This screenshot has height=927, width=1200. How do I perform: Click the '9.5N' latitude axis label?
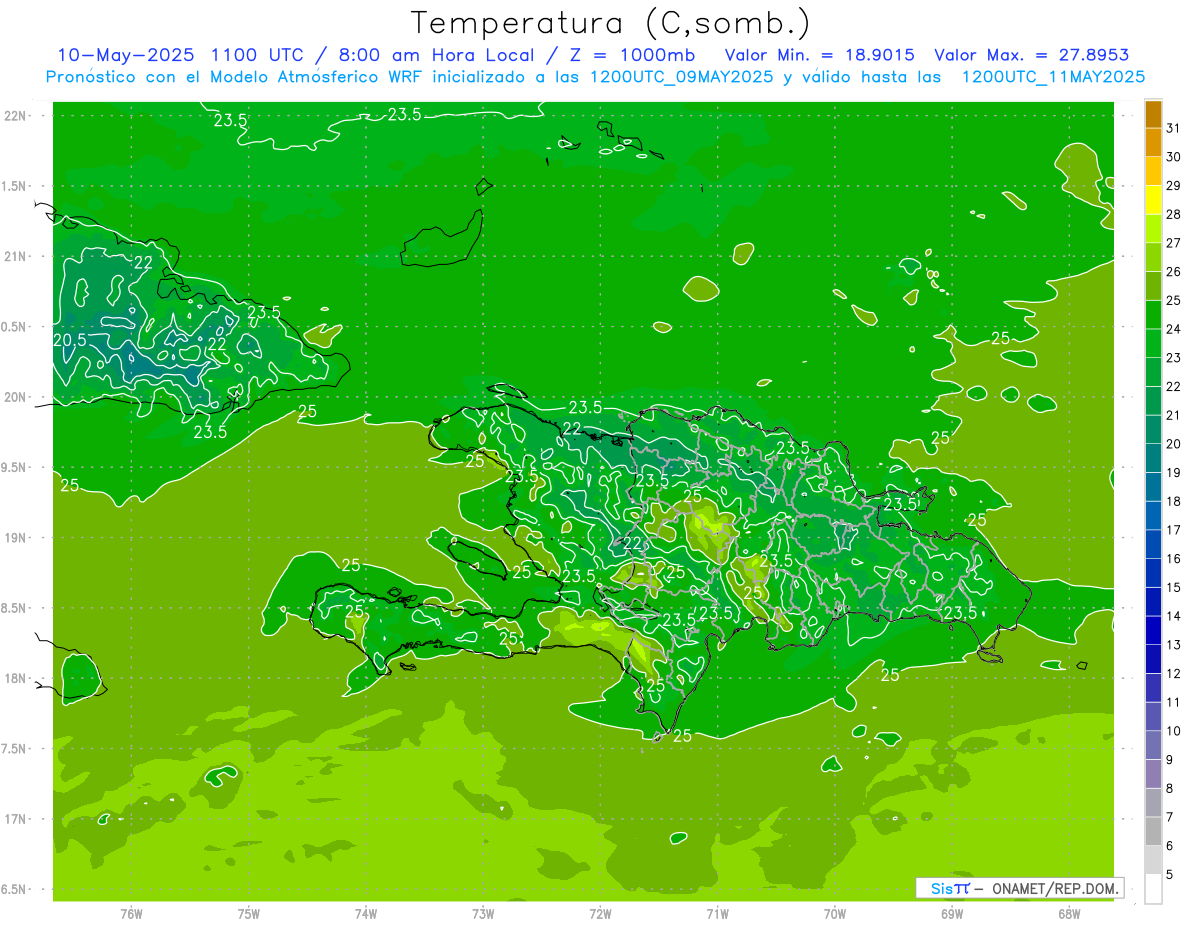(x=14, y=467)
